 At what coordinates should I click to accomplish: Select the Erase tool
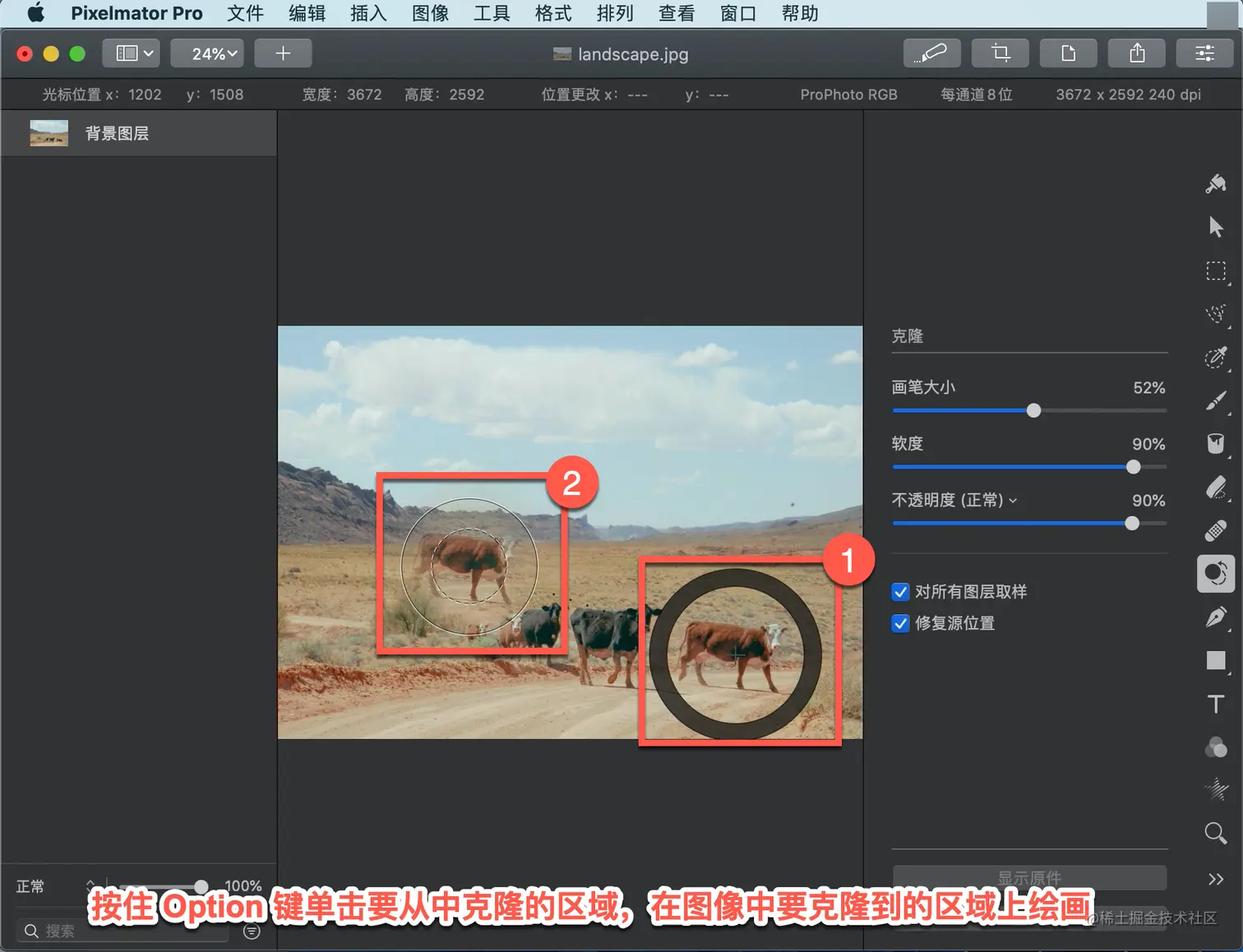[x=1216, y=488]
